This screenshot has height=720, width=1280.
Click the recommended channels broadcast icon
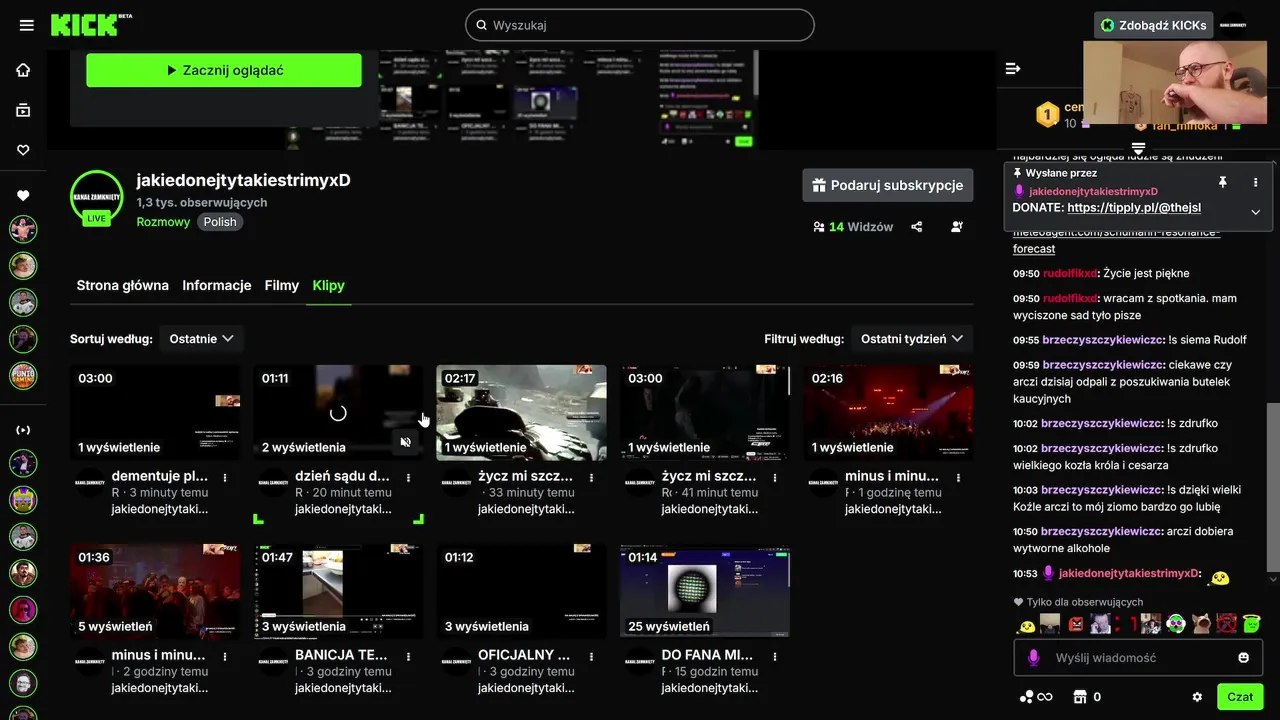point(23,430)
